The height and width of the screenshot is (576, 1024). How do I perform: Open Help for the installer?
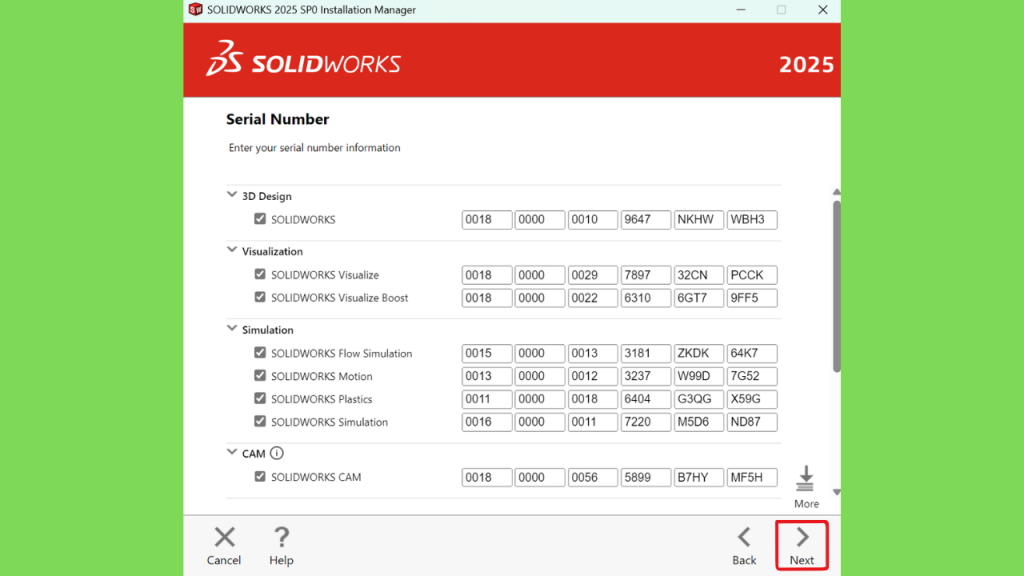tap(281, 546)
